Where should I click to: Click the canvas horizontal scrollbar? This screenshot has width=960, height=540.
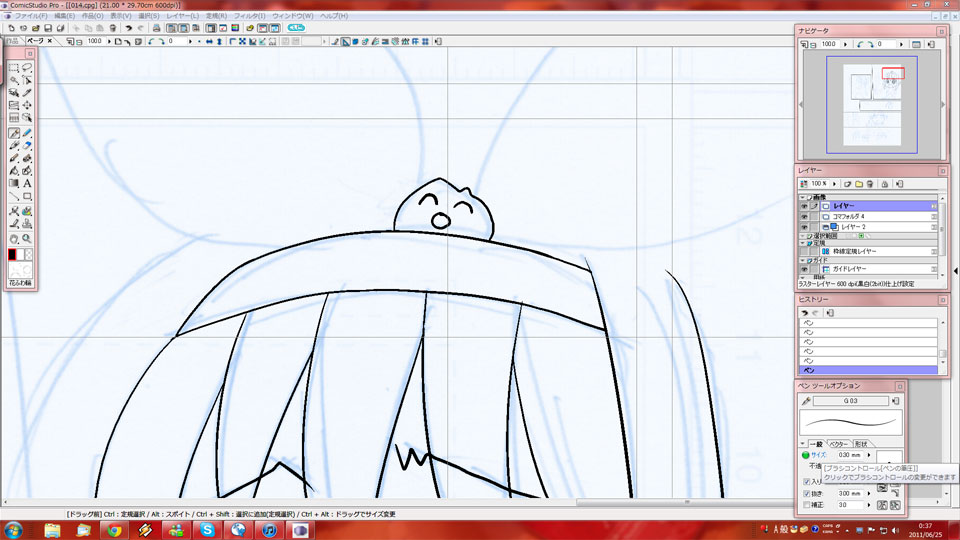(688, 503)
